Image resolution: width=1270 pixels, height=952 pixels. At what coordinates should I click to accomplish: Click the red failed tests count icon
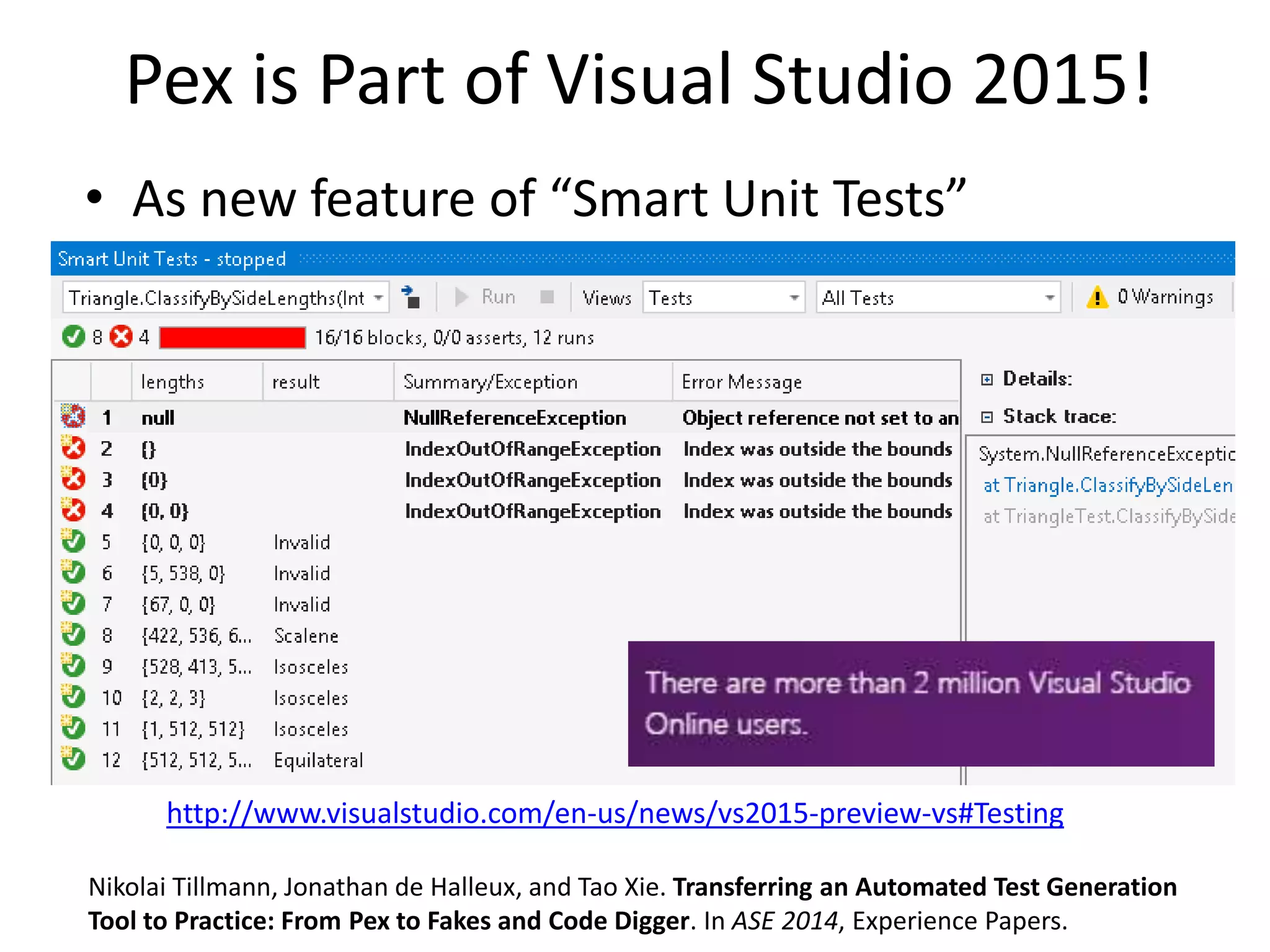point(121,337)
